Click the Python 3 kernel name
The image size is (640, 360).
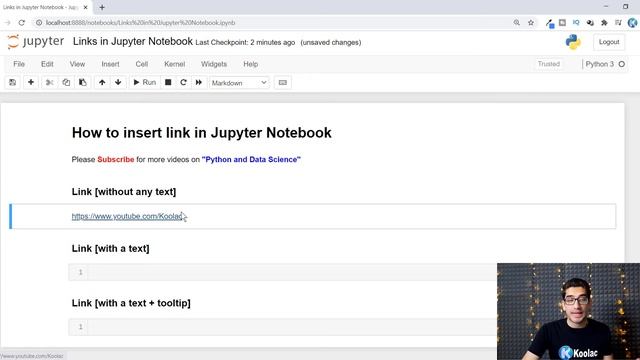coord(599,64)
